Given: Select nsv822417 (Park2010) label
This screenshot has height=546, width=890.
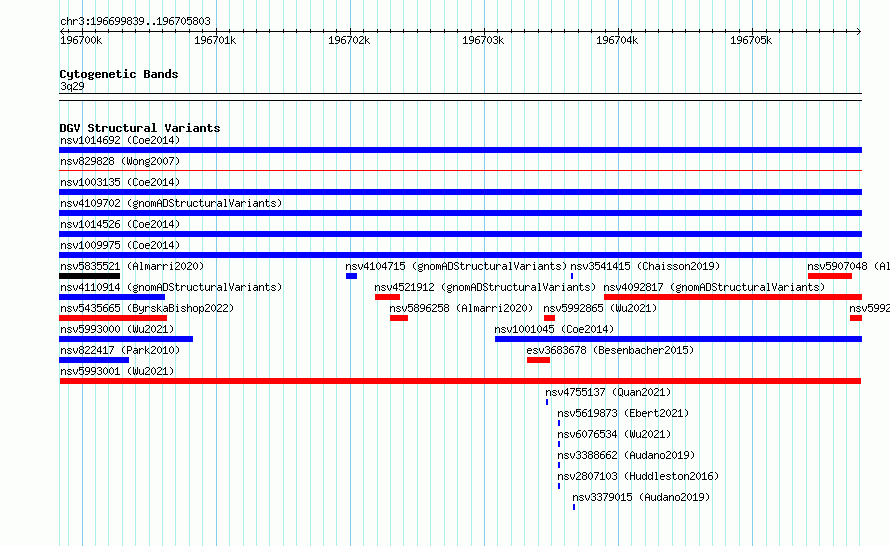Looking at the screenshot, I should (x=120, y=350).
